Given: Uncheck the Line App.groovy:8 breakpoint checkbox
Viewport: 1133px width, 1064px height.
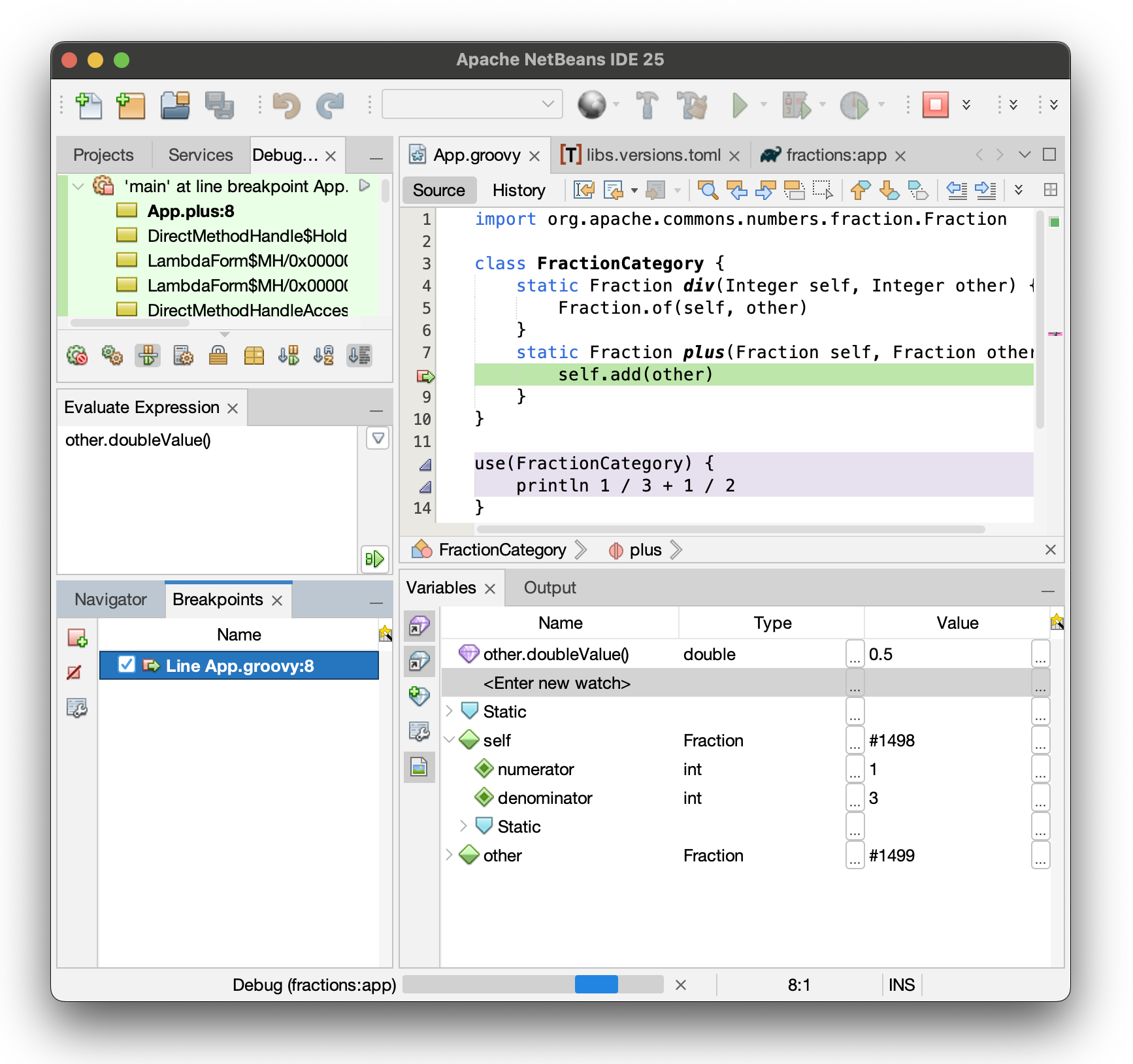Looking at the screenshot, I should [127, 665].
